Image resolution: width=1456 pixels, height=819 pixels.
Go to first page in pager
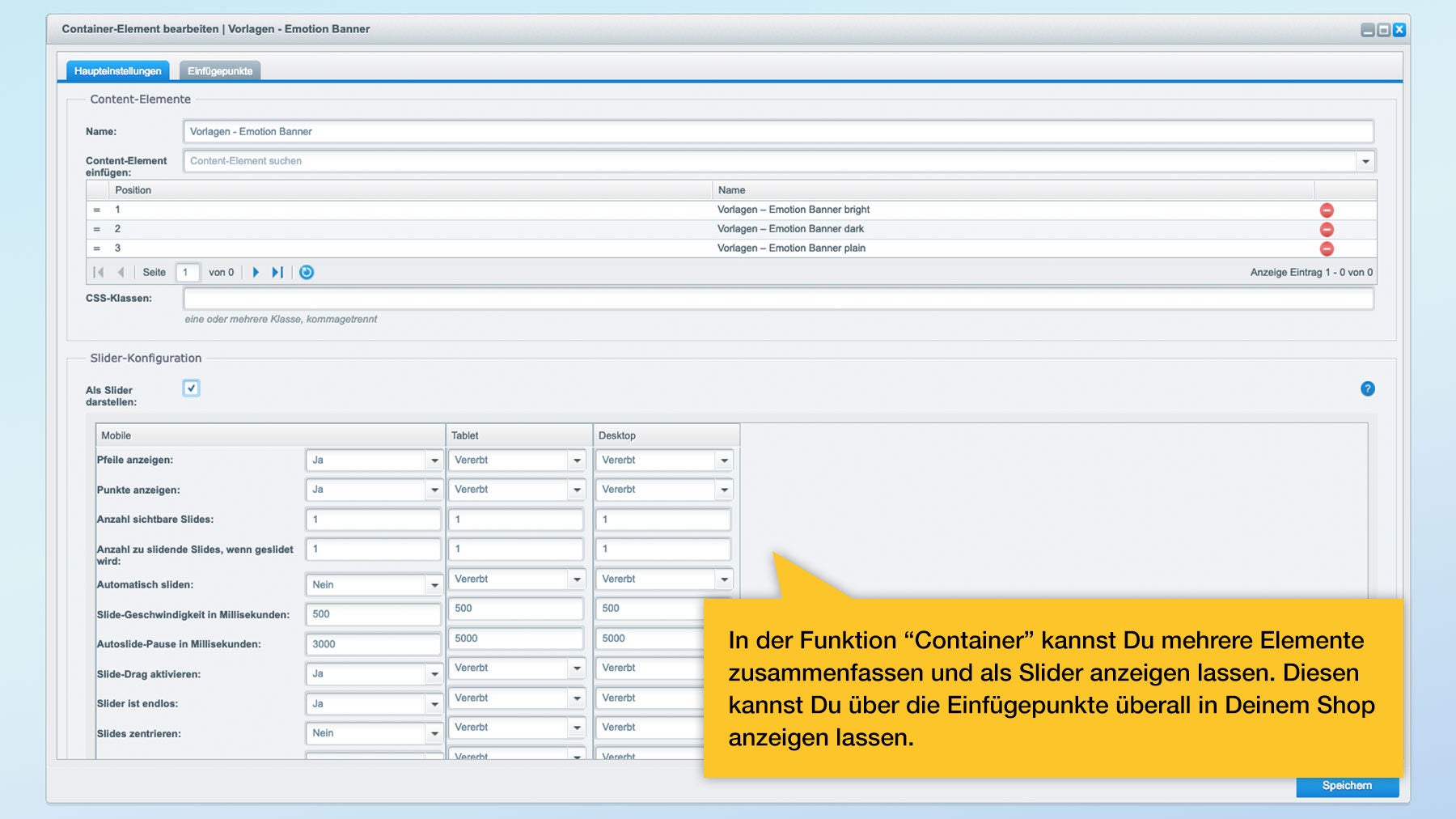point(99,273)
